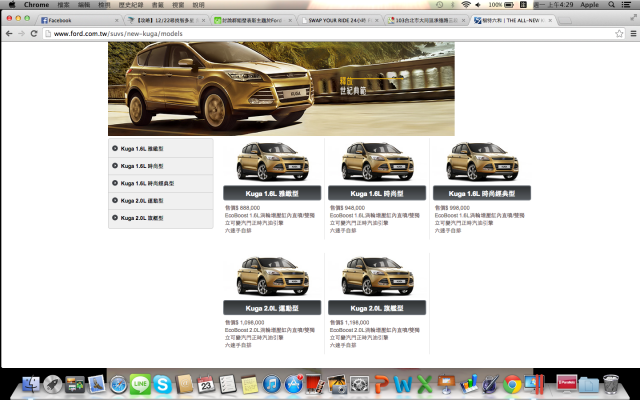This screenshot has height=400, width=640.
Task: Click the gold Kuga hero banner image
Action: click(281, 89)
